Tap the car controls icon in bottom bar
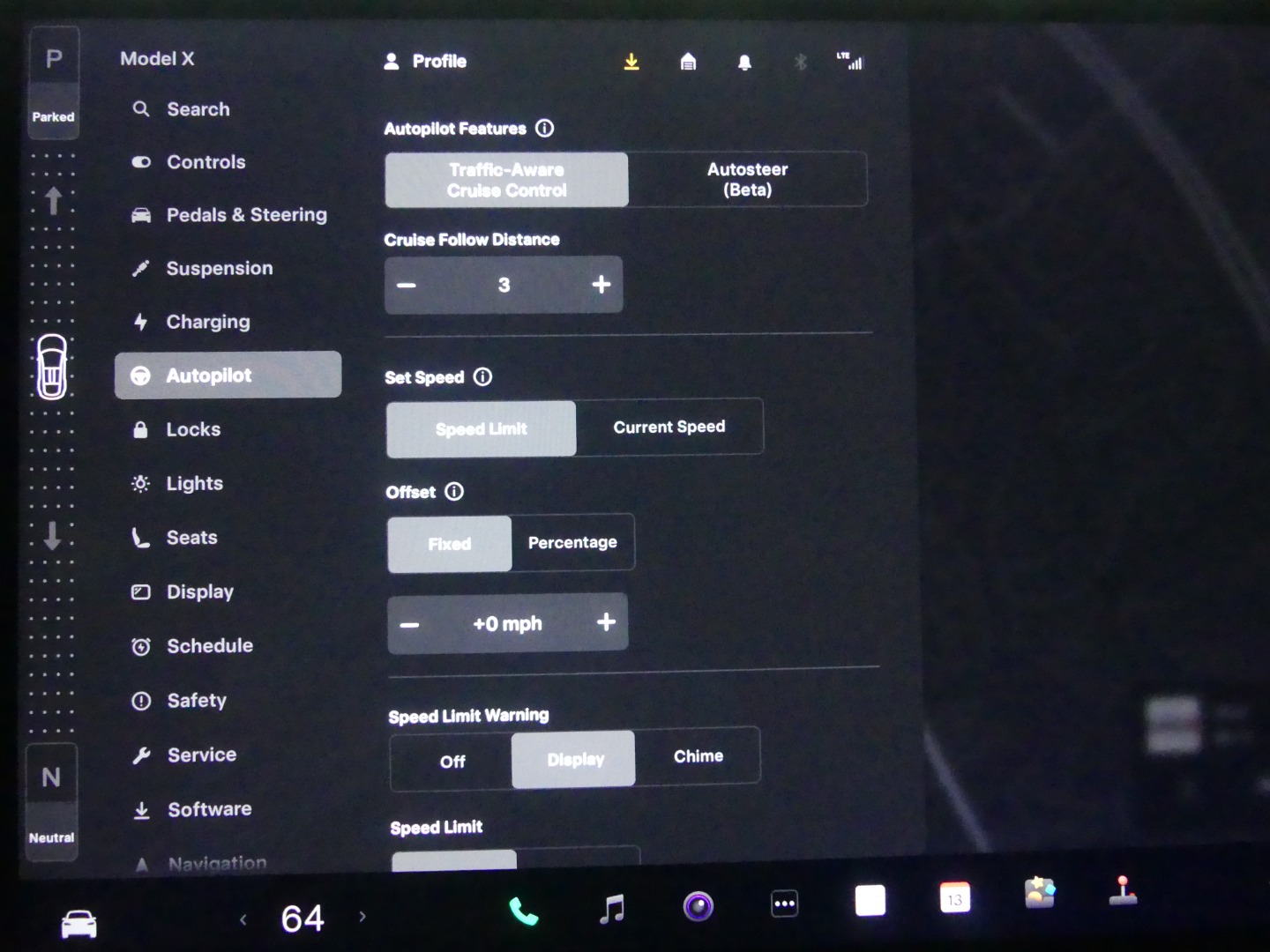The width and height of the screenshot is (1270, 952). coord(78,923)
